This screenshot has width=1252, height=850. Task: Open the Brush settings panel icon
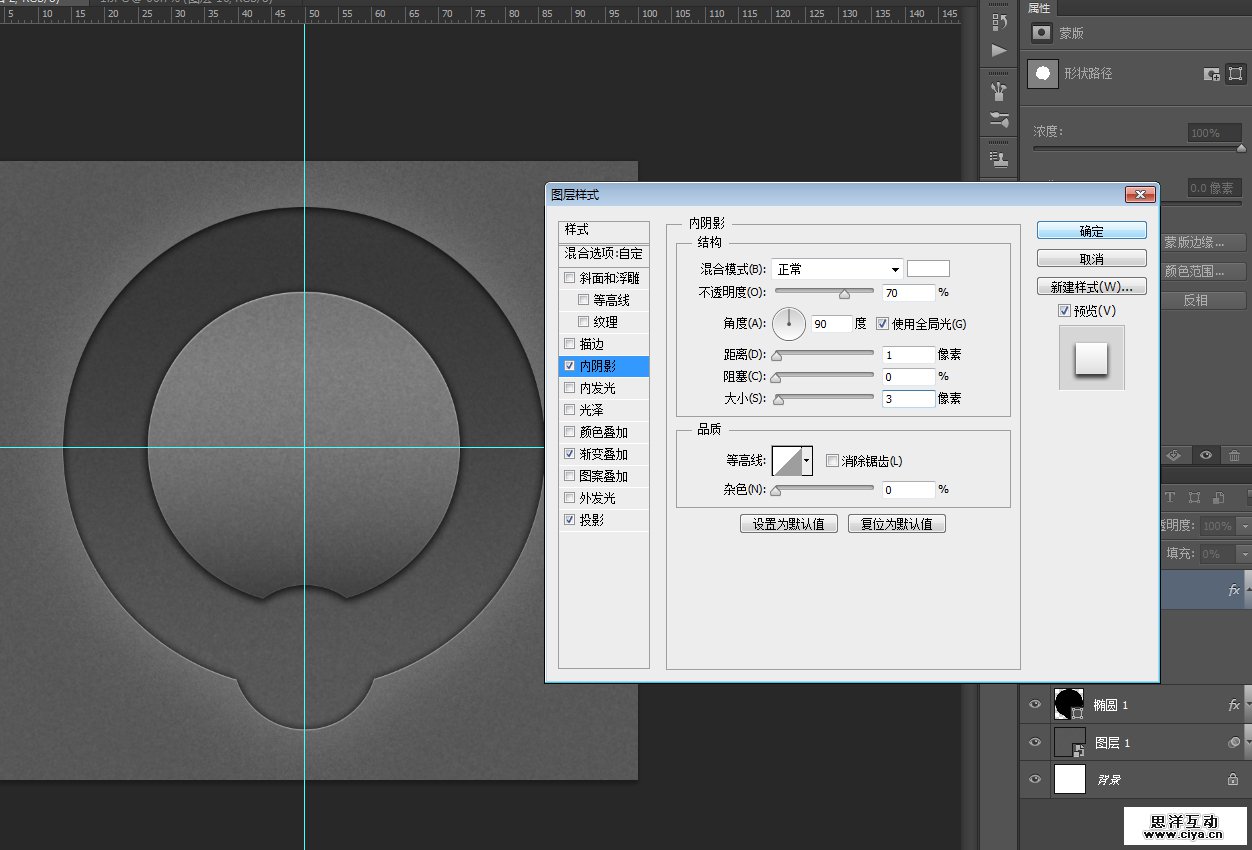(x=999, y=120)
